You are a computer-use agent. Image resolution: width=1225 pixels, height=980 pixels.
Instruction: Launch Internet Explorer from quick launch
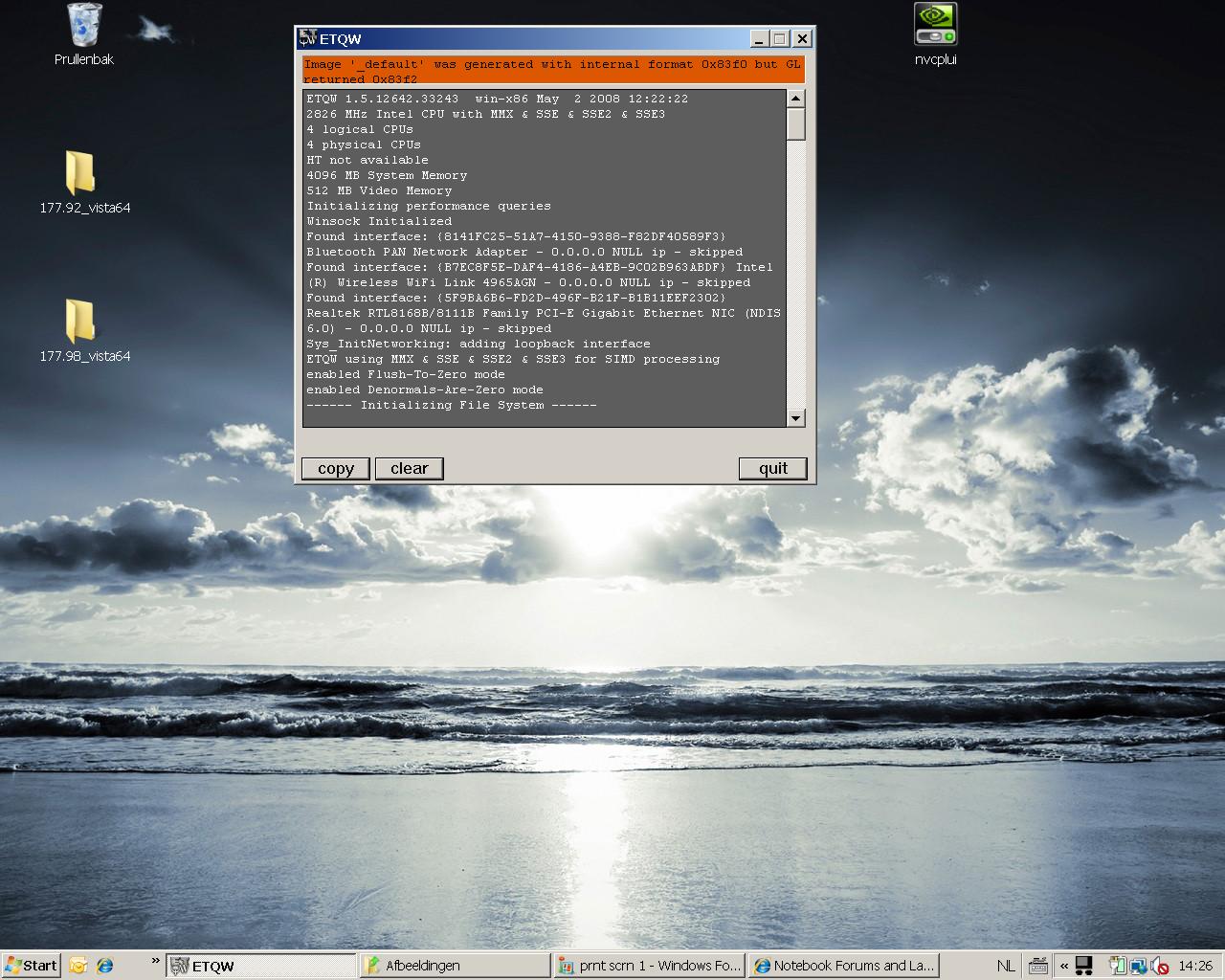click(x=104, y=966)
